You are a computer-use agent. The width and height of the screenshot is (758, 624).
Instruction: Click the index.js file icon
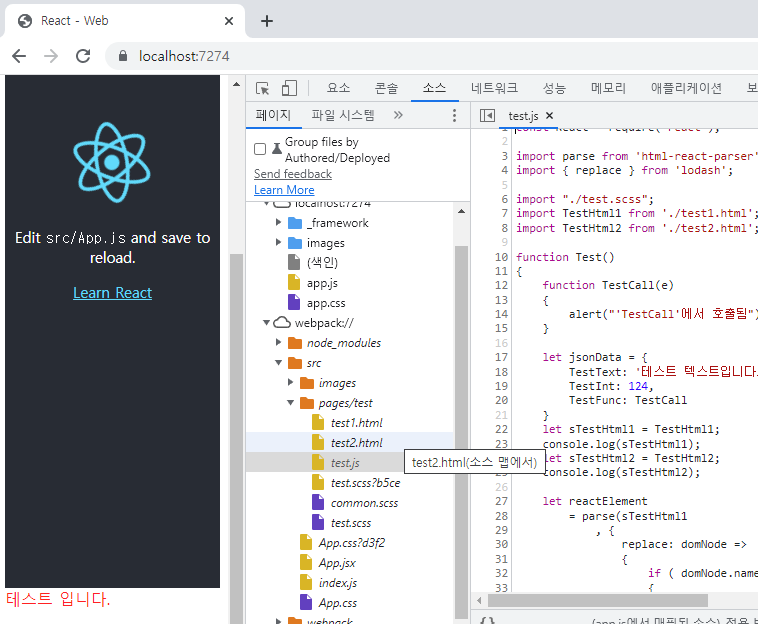coord(306,582)
